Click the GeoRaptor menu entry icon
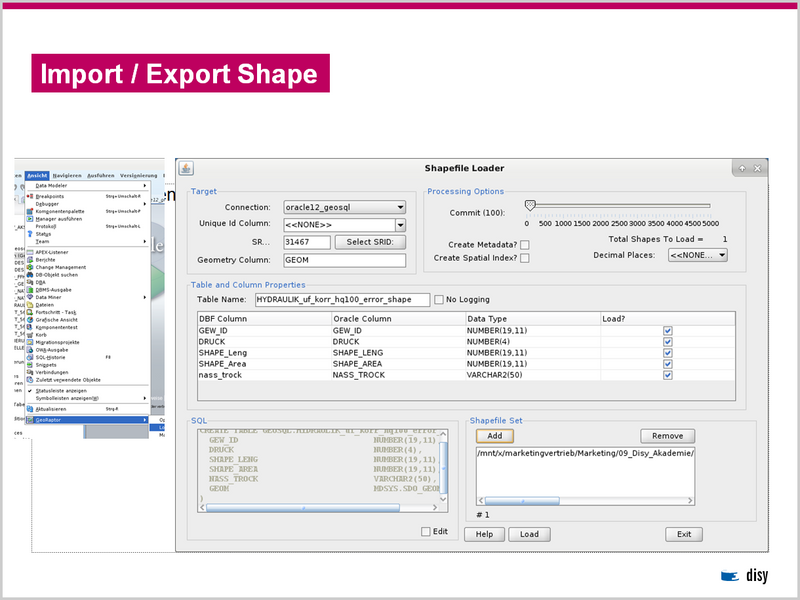Viewport: 800px width, 600px height. (30, 420)
